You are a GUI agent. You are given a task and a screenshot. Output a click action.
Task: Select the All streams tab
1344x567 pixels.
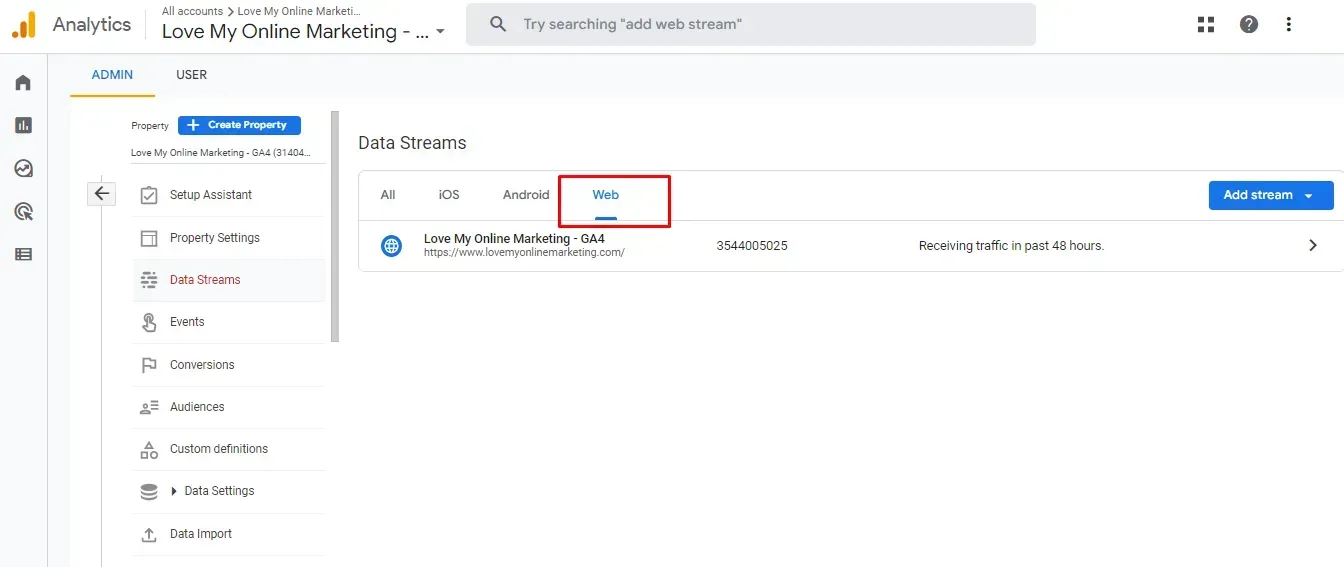(x=388, y=195)
